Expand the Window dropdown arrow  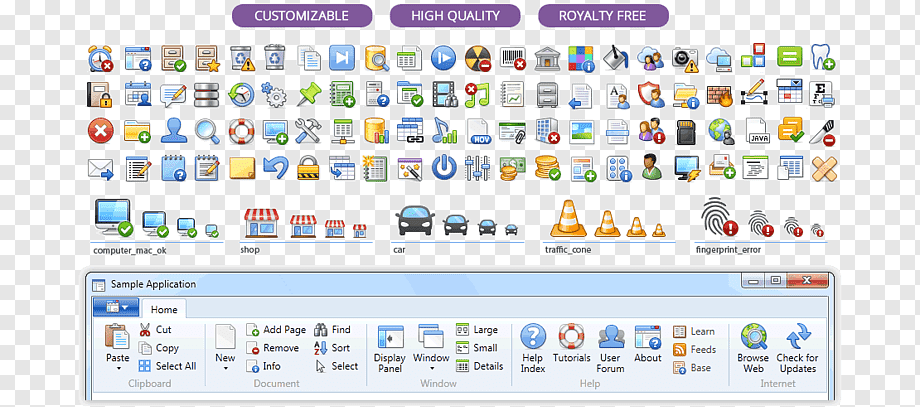click(431, 368)
